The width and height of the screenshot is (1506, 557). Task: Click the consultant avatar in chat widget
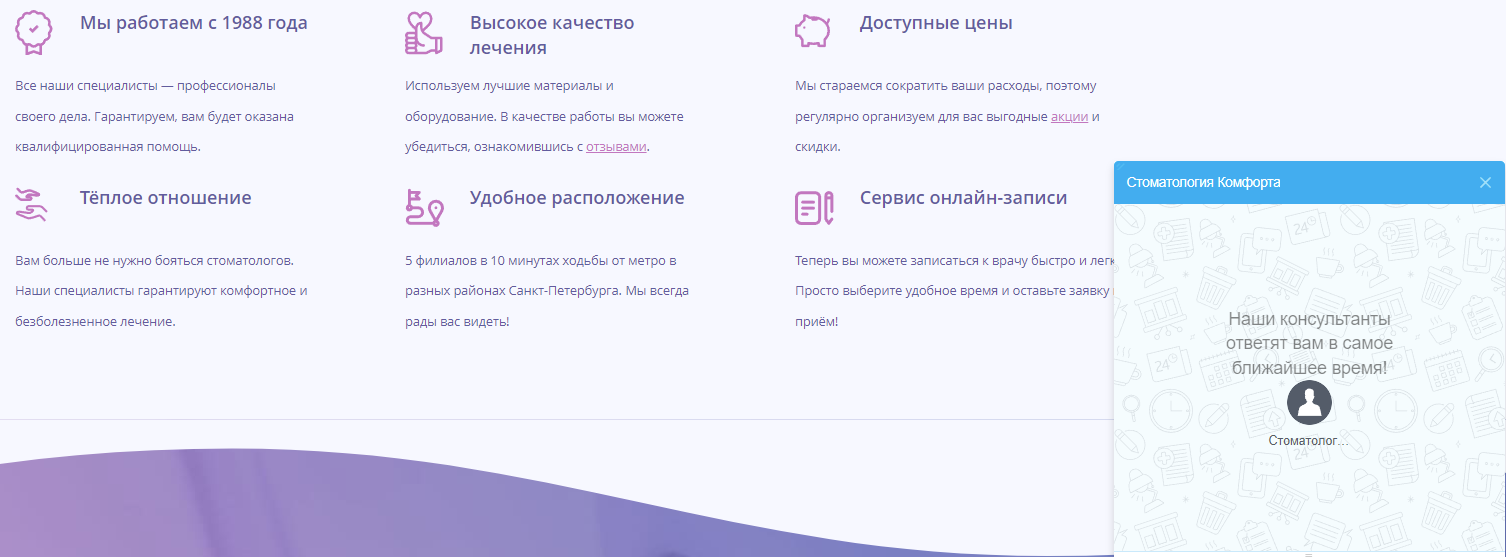pos(1309,403)
